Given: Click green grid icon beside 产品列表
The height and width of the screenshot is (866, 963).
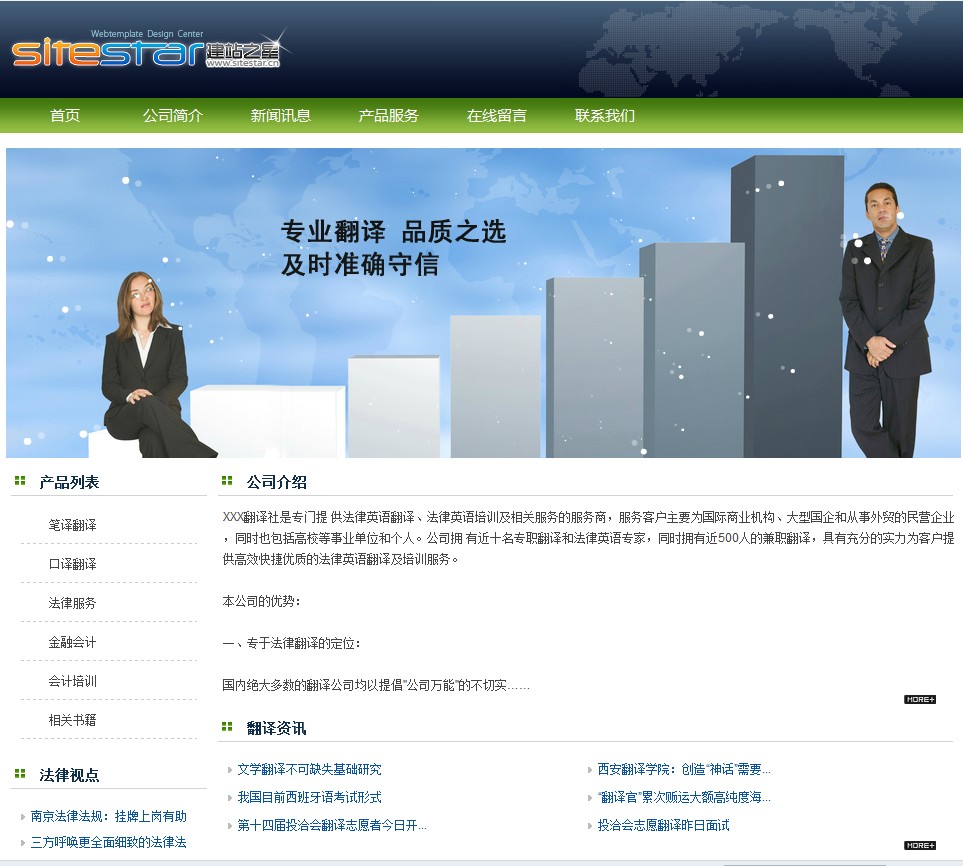Looking at the screenshot, I should coord(20,482).
